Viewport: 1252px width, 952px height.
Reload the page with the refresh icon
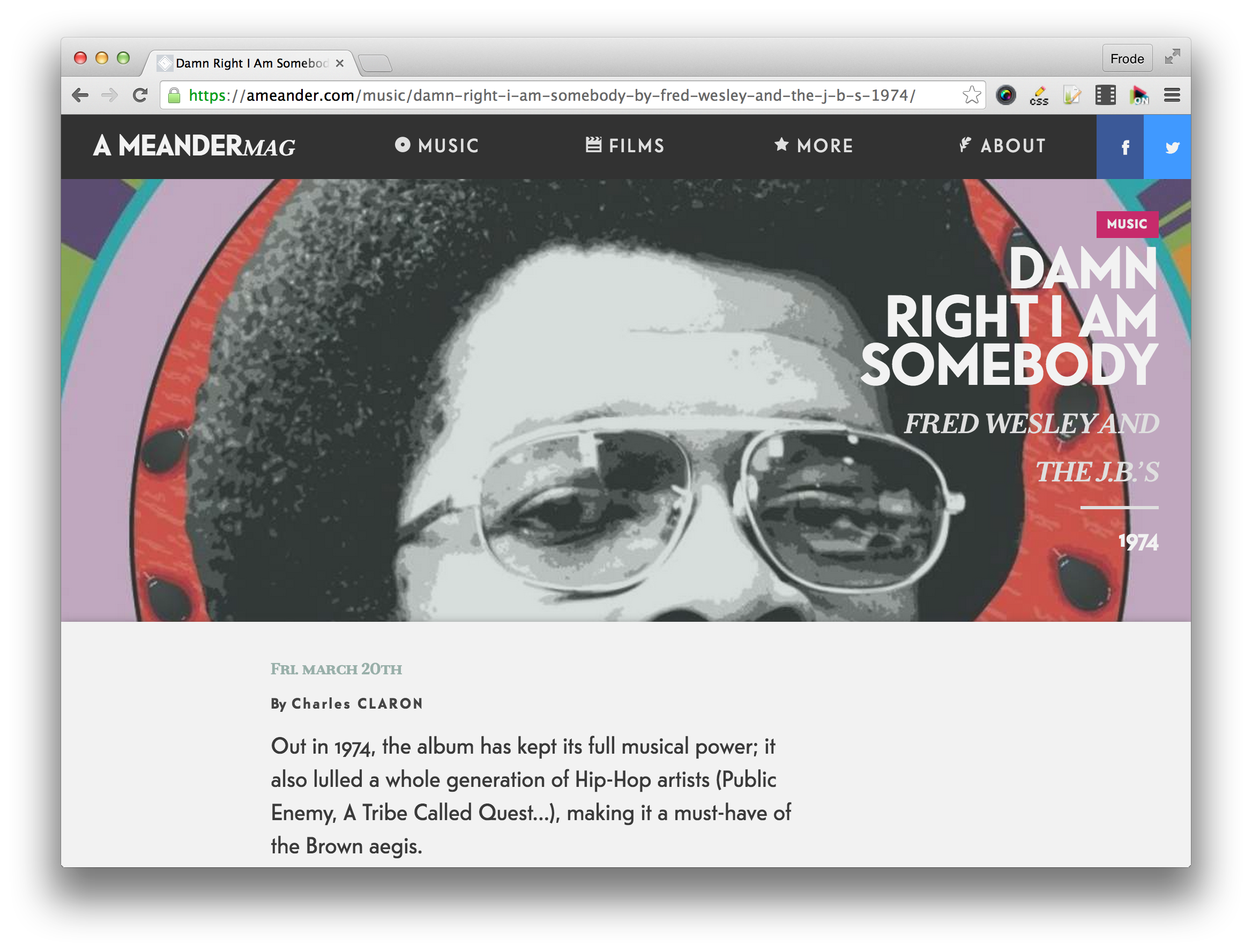pos(140,95)
